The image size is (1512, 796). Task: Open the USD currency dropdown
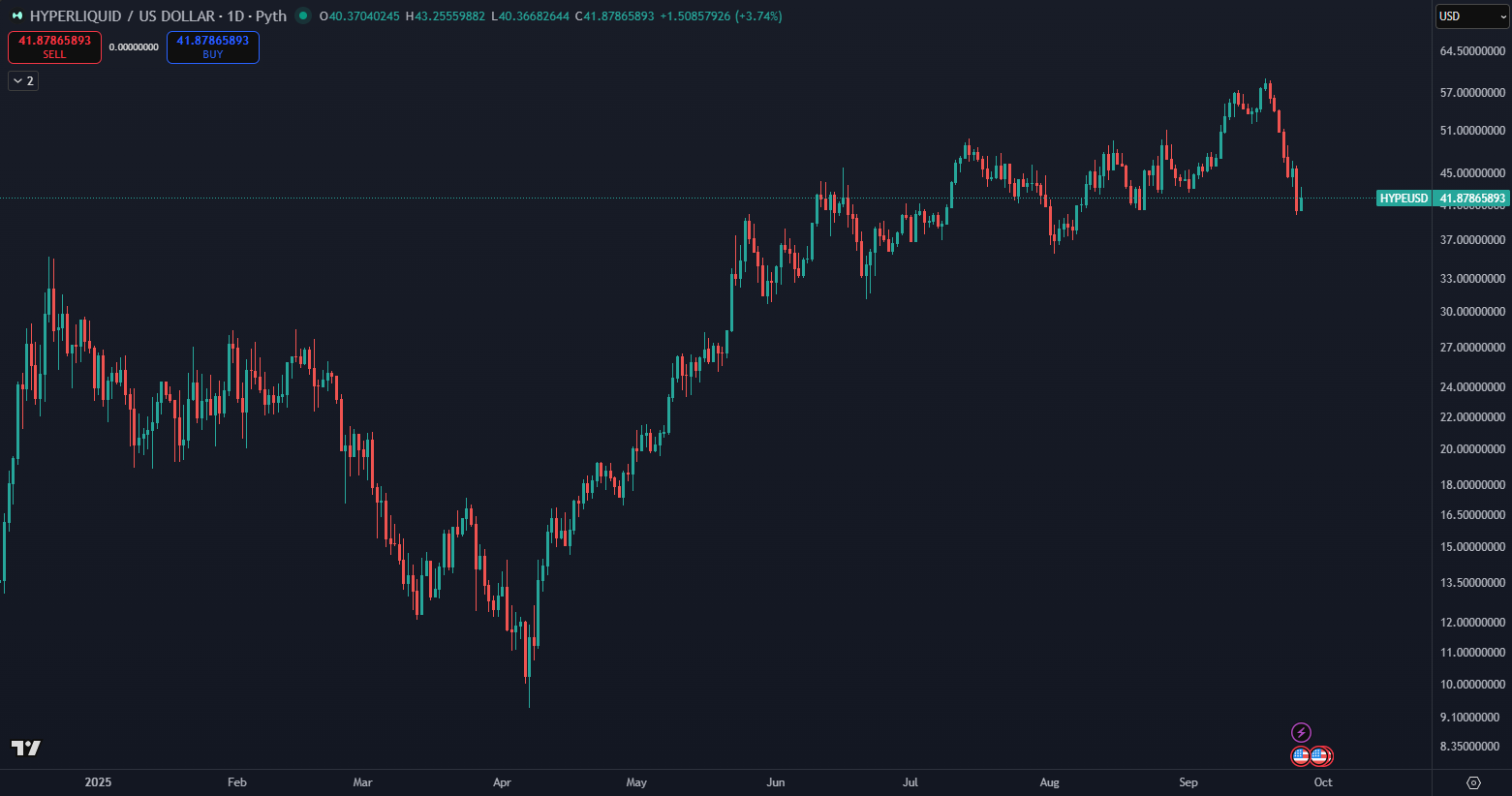[1471, 16]
